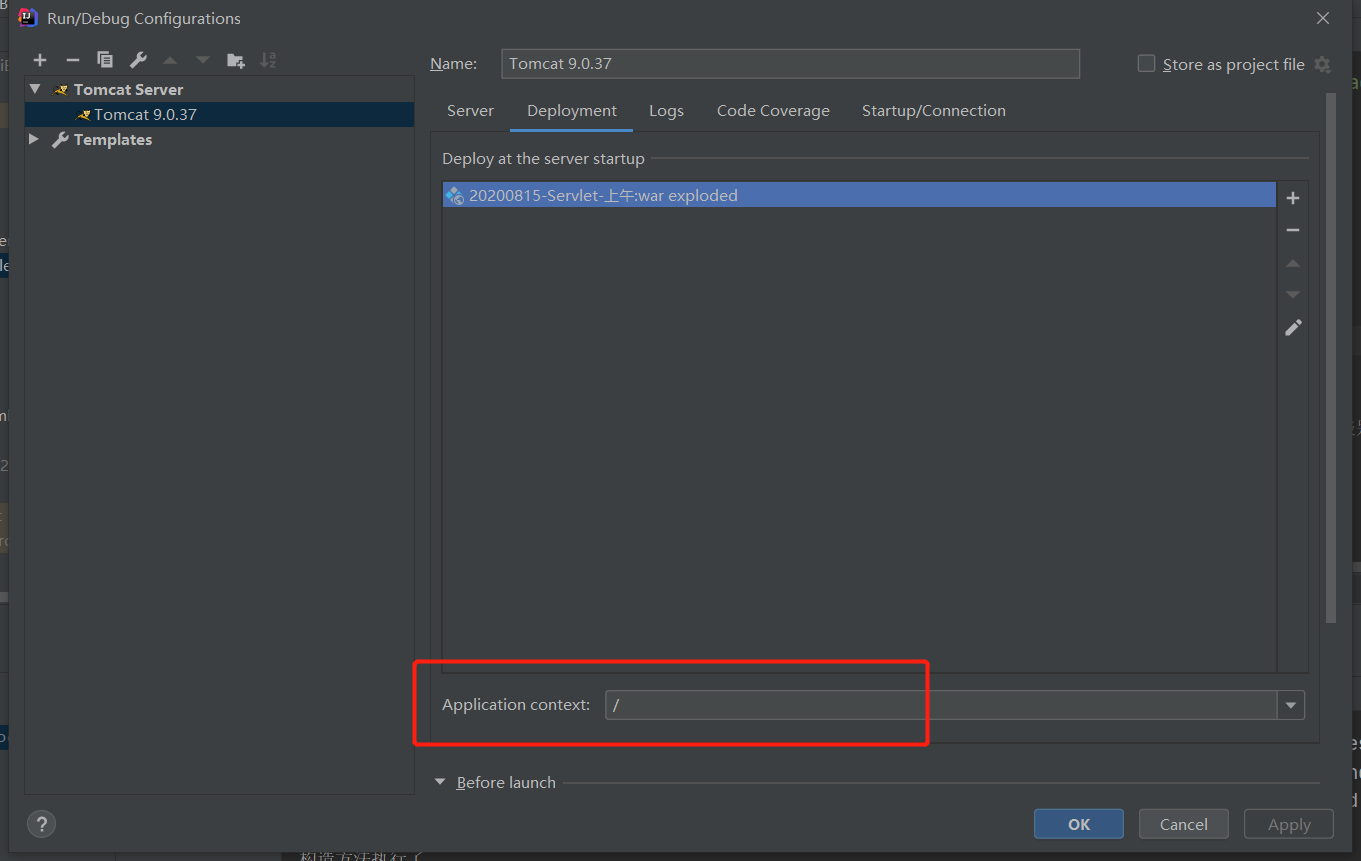
Task: Open the Startup/Connection tab
Action: pyautogui.click(x=934, y=111)
